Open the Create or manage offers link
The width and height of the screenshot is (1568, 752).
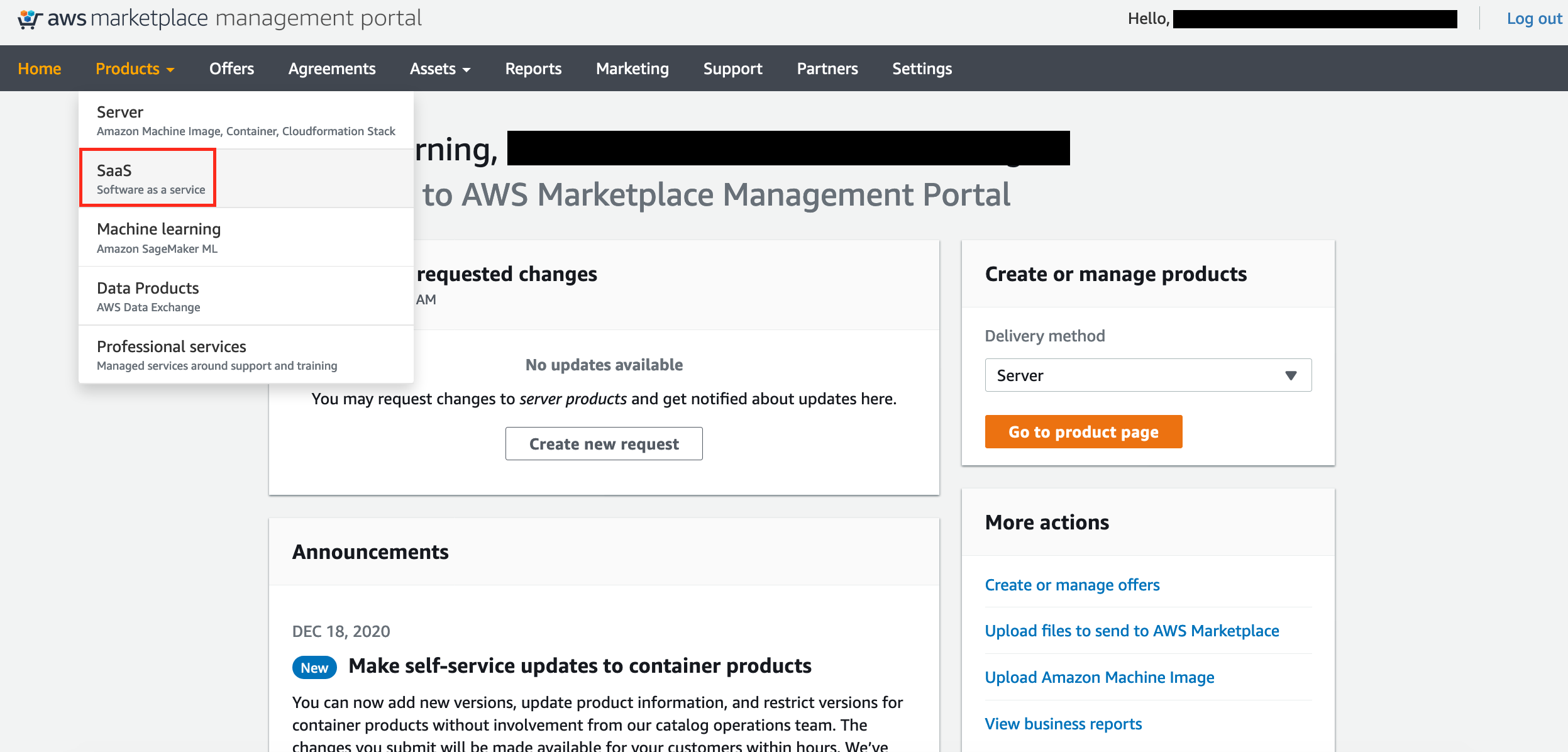click(x=1072, y=585)
